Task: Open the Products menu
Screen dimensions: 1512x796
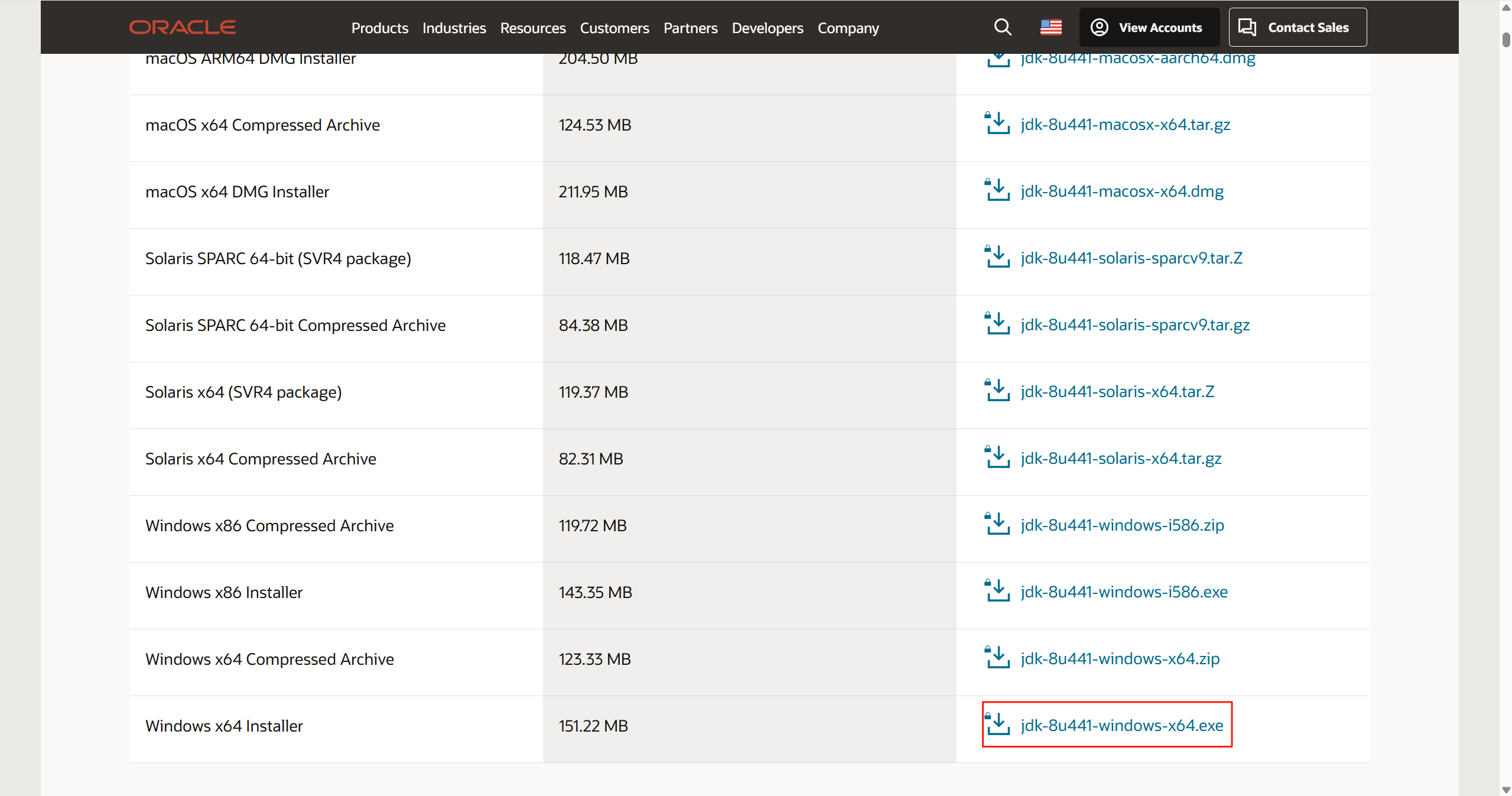Action: [379, 28]
